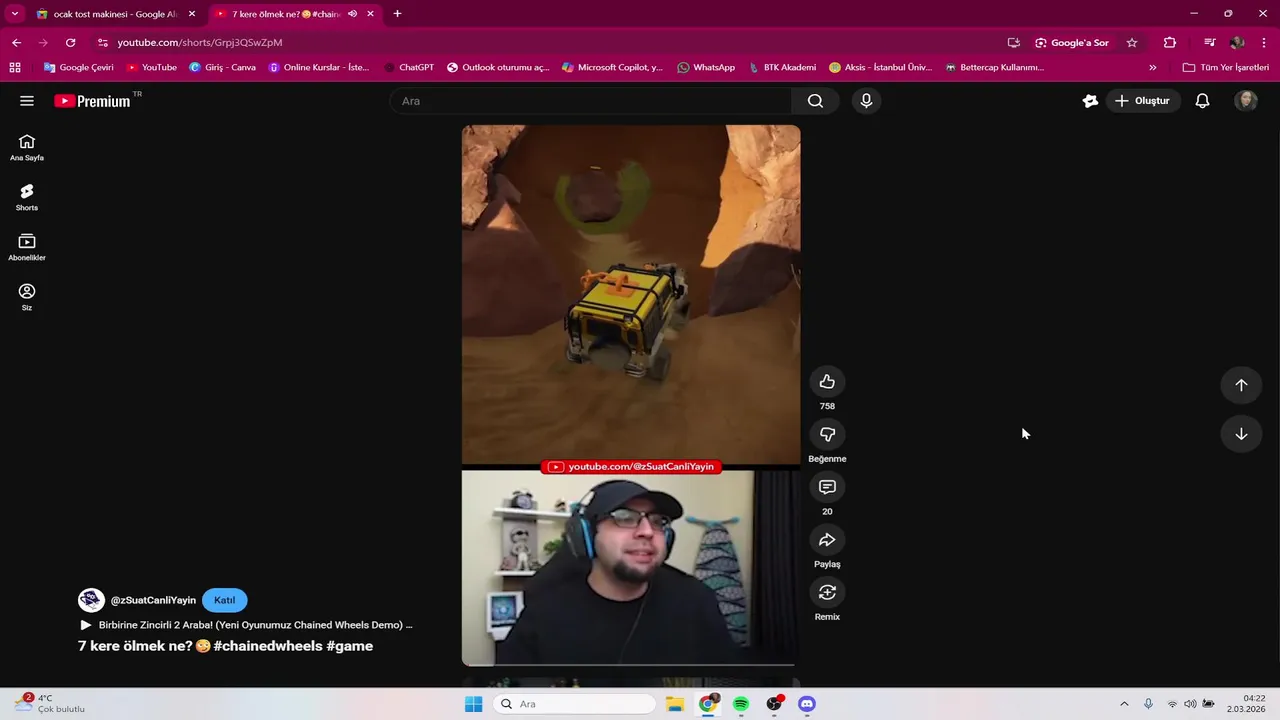Open the YouTube bookmark
The height and width of the screenshot is (720, 1280).
(x=152, y=67)
